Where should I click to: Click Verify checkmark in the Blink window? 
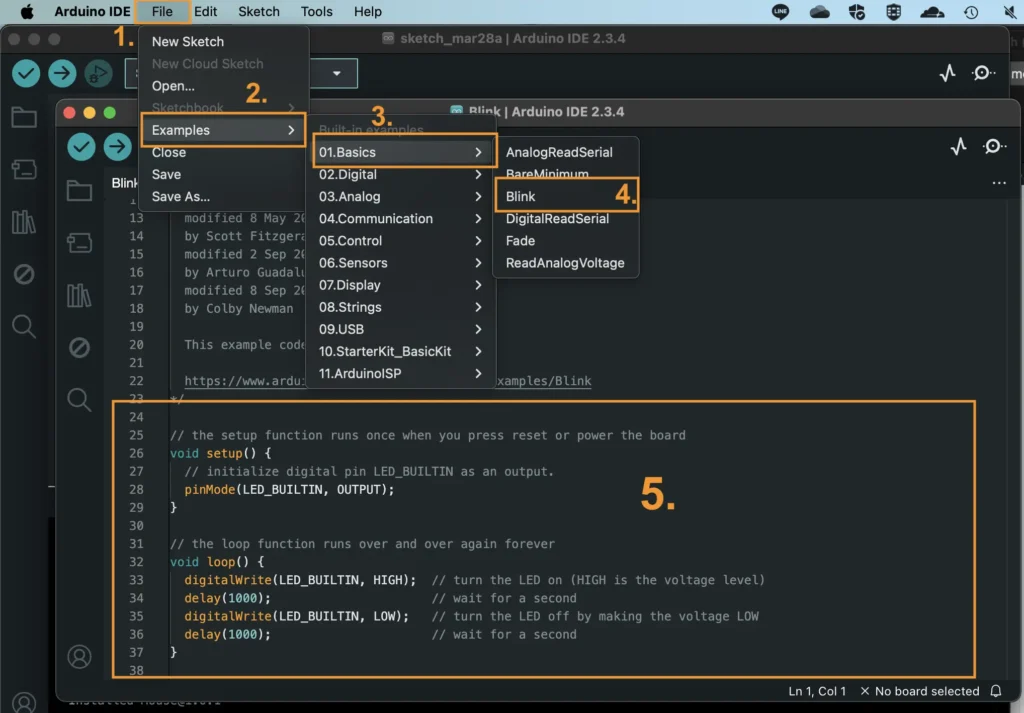pos(81,147)
